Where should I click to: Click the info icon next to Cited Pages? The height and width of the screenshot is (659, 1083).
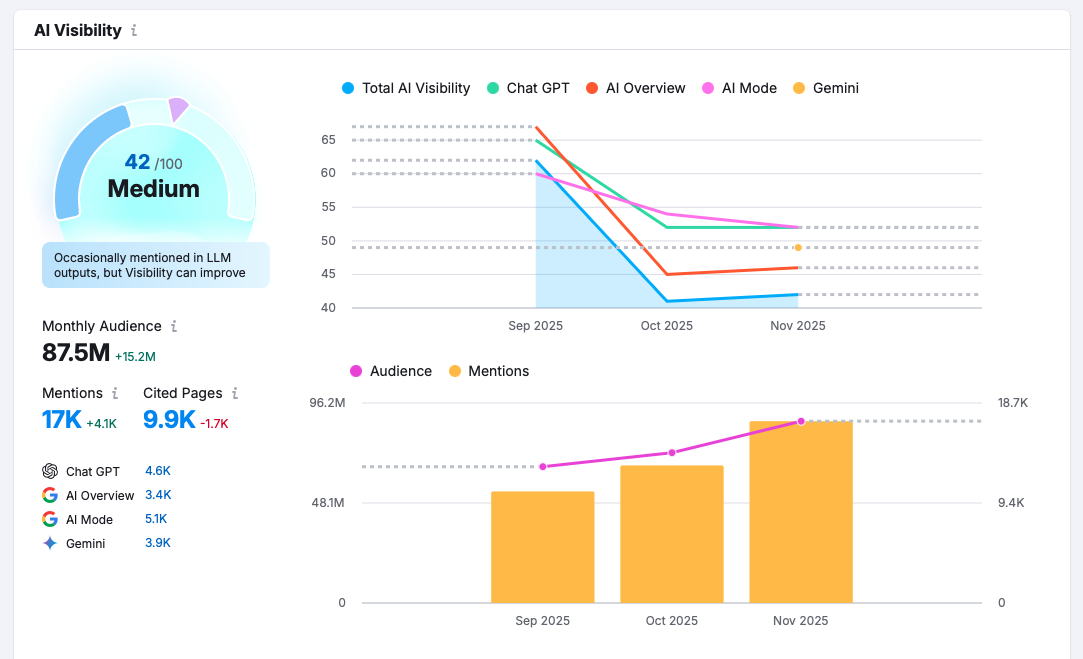[235, 393]
